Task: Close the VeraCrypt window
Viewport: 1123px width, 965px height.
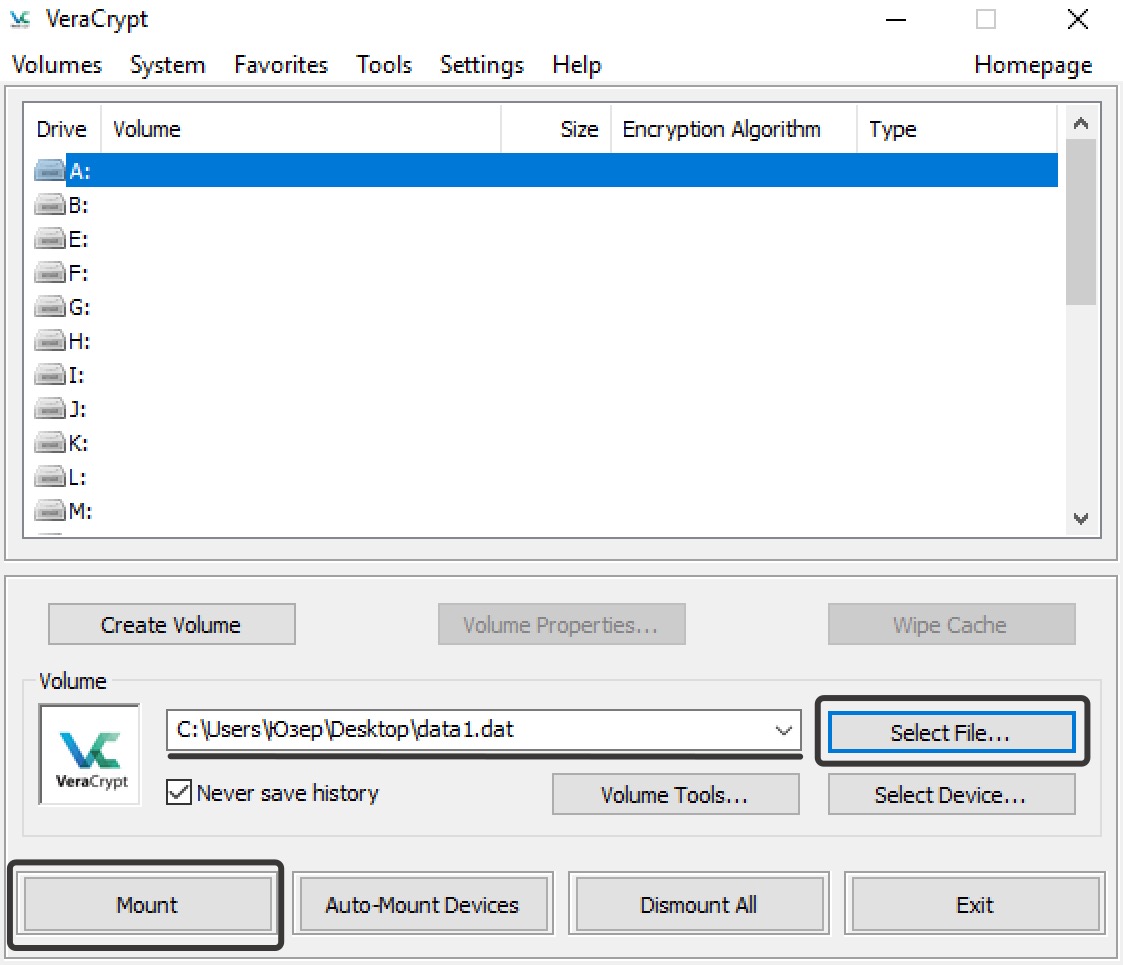Action: tap(1077, 19)
